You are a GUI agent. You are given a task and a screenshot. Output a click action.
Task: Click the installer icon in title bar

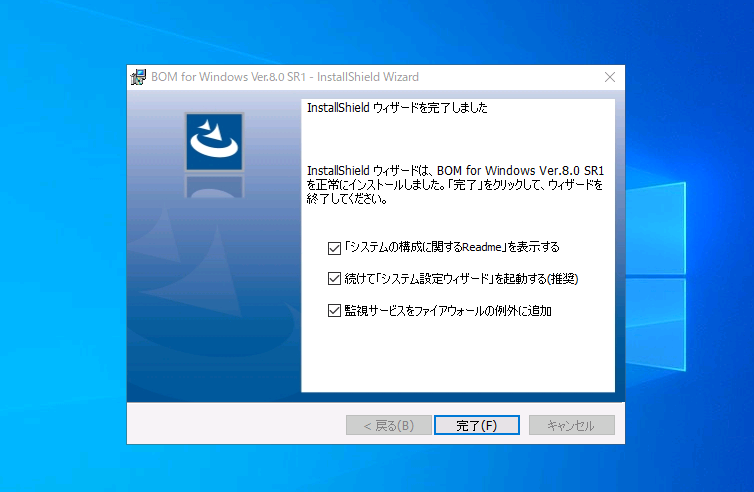point(138,77)
